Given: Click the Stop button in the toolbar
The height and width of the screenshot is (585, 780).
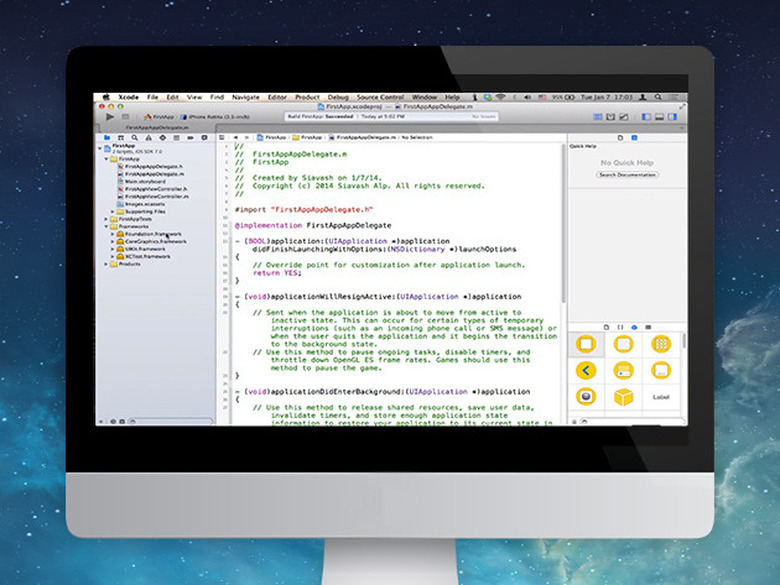Looking at the screenshot, I should point(124,117).
